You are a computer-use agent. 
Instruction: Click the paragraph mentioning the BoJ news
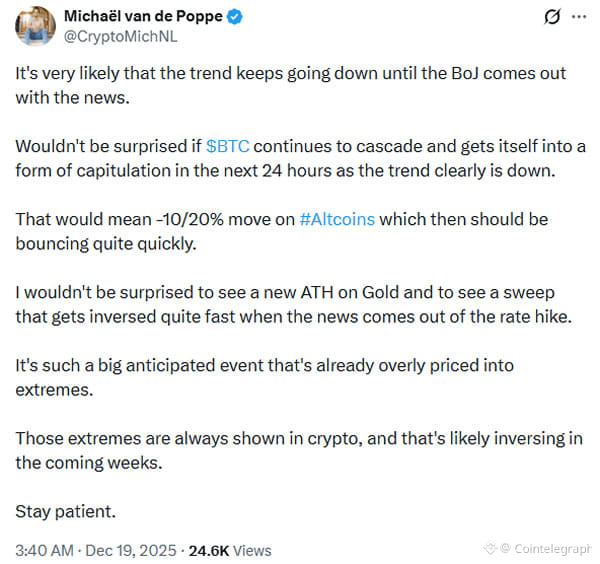290,86
